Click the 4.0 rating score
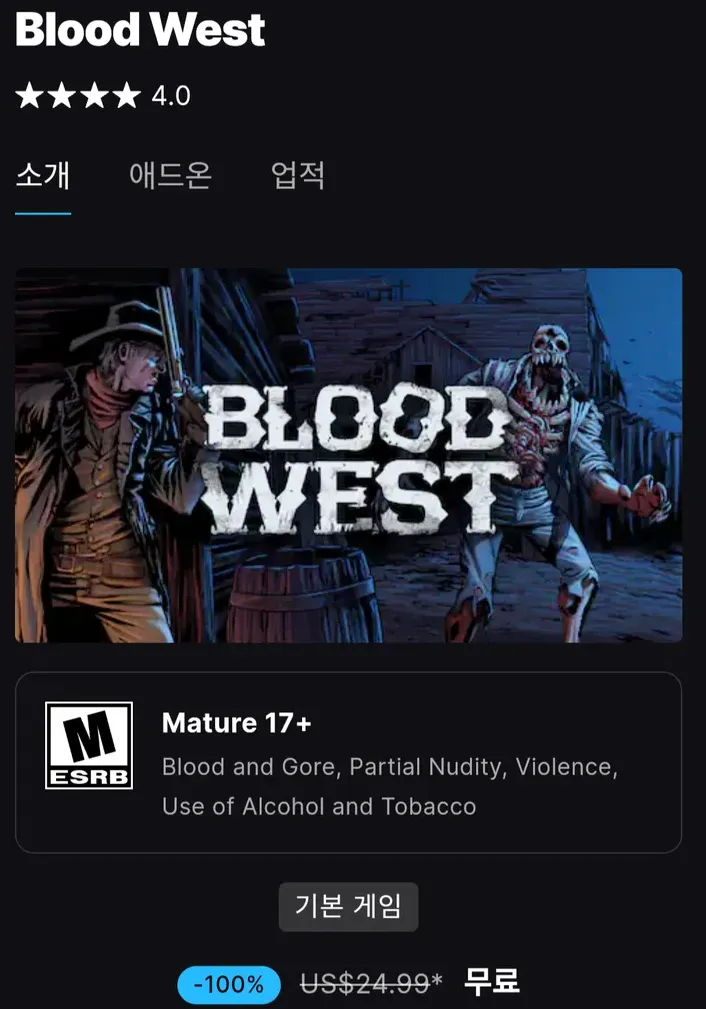 coord(171,96)
